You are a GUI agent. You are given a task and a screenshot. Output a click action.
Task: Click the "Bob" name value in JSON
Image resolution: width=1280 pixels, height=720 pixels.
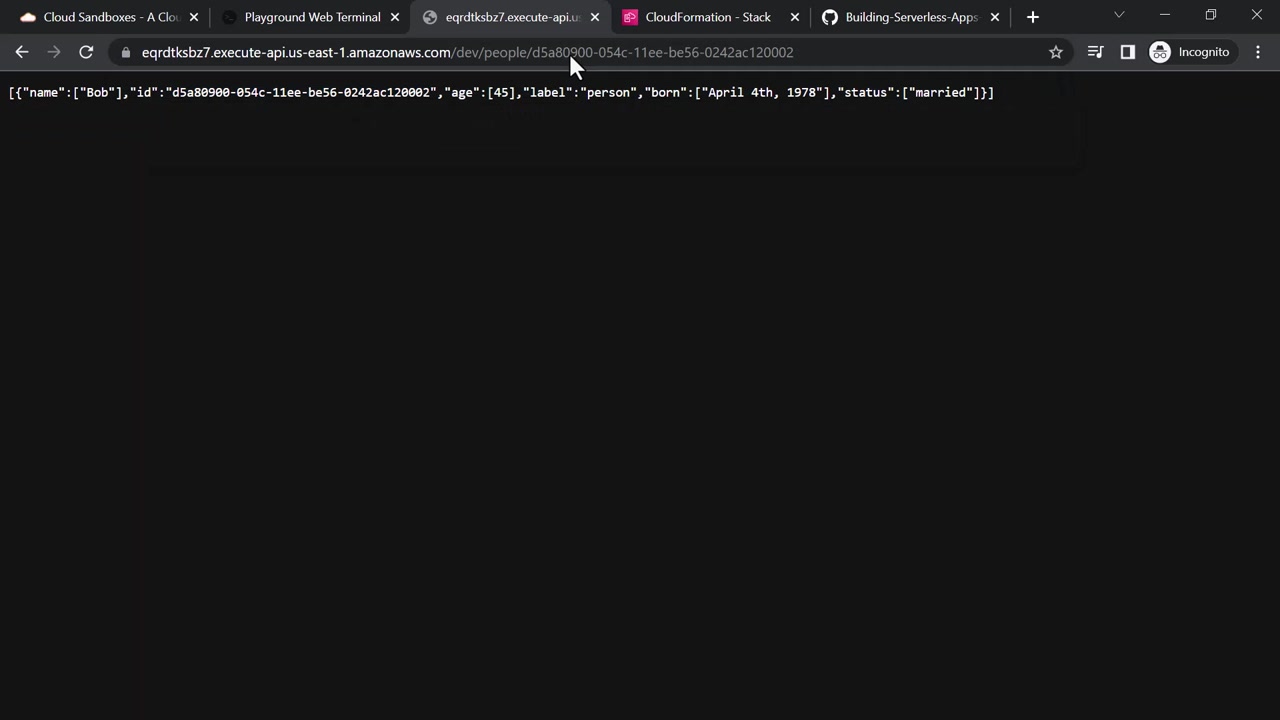click(x=98, y=92)
